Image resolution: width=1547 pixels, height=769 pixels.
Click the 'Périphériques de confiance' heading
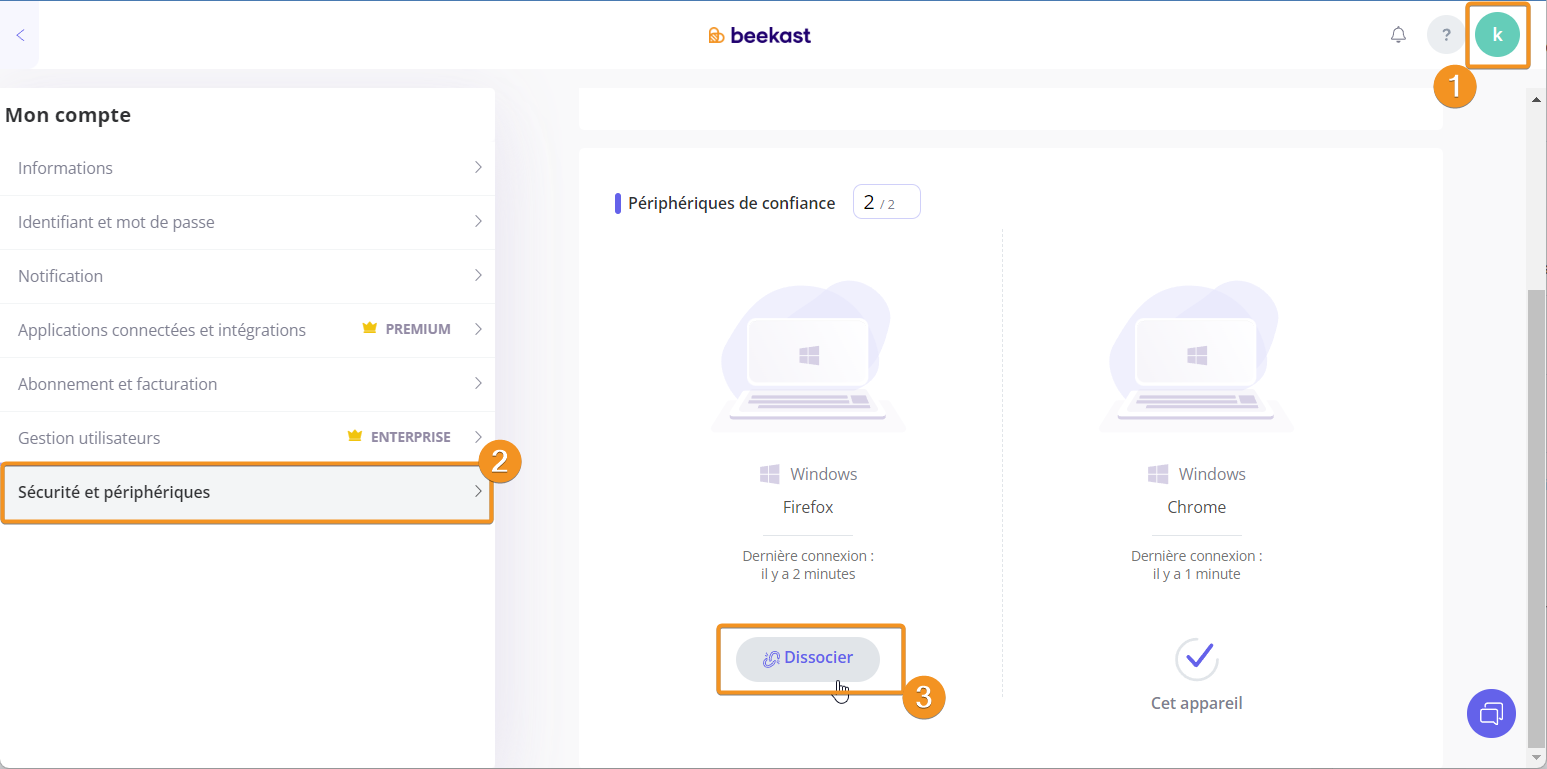(731, 203)
